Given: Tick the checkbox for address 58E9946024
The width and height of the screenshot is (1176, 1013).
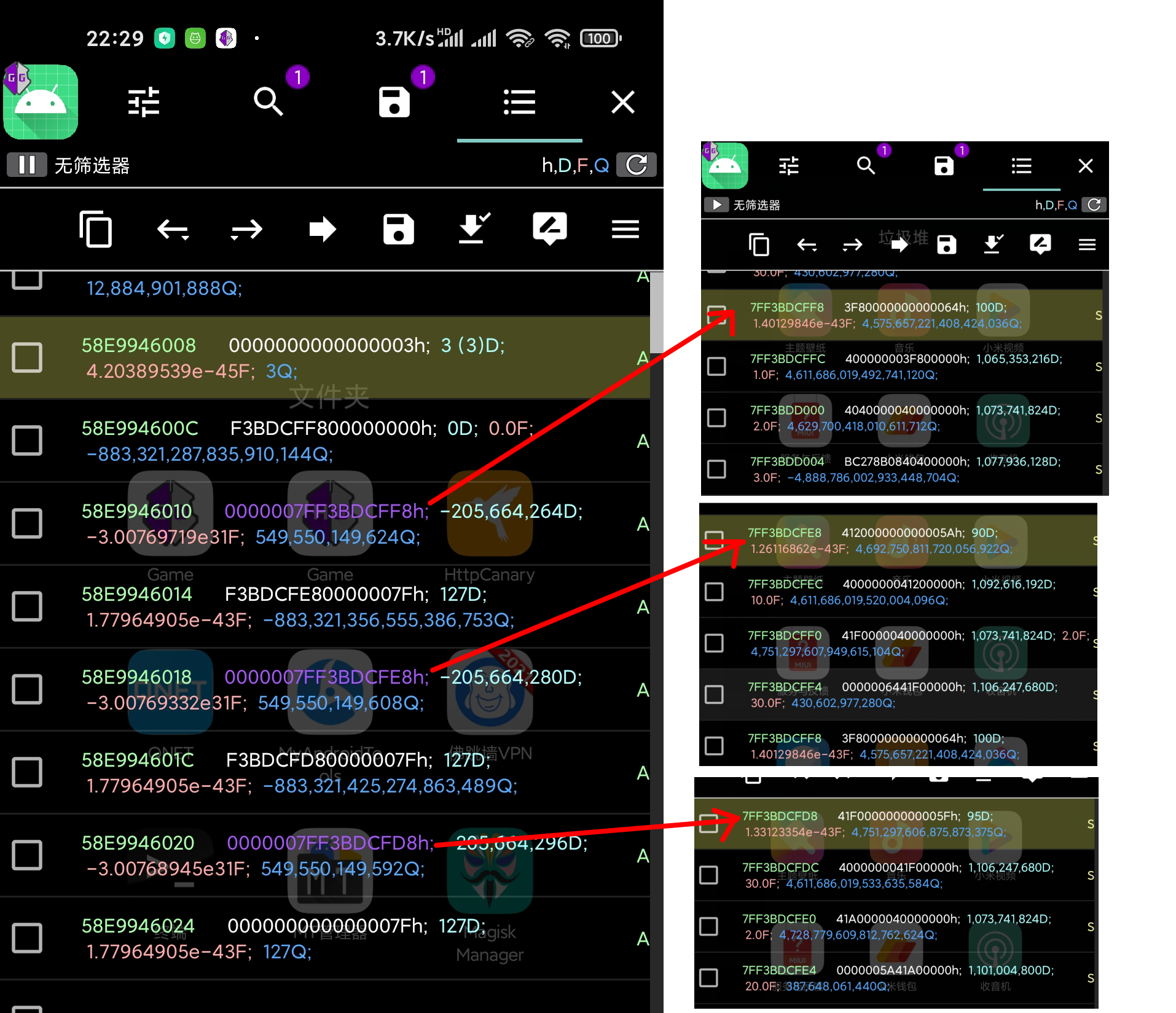Looking at the screenshot, I should click(x=27, y=938).
